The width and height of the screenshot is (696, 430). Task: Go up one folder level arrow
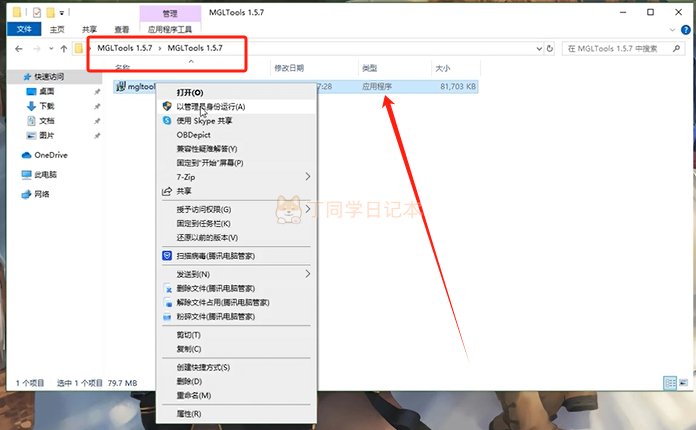coord(64,48)
